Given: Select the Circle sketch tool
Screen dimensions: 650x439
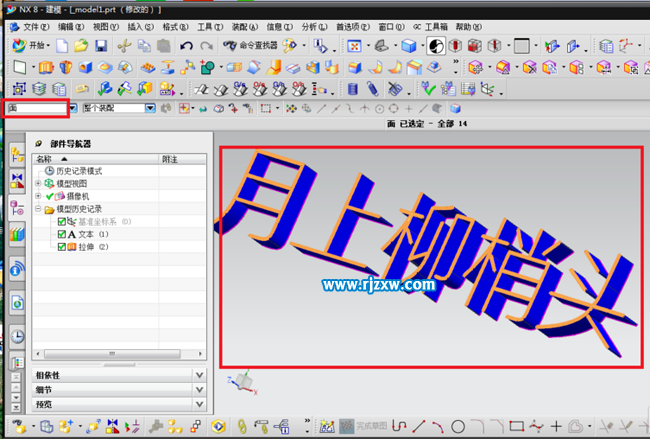Looking at the screenshot, I should point(458,426).
